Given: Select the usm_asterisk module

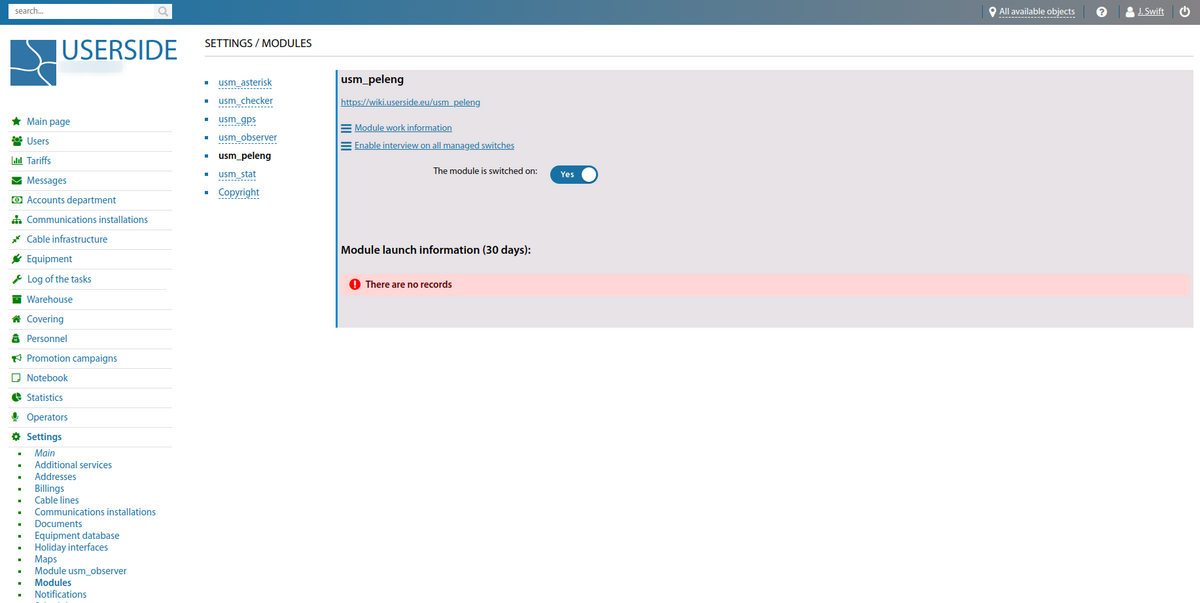Looking at the screenshot, I should [x=244, y=82].
